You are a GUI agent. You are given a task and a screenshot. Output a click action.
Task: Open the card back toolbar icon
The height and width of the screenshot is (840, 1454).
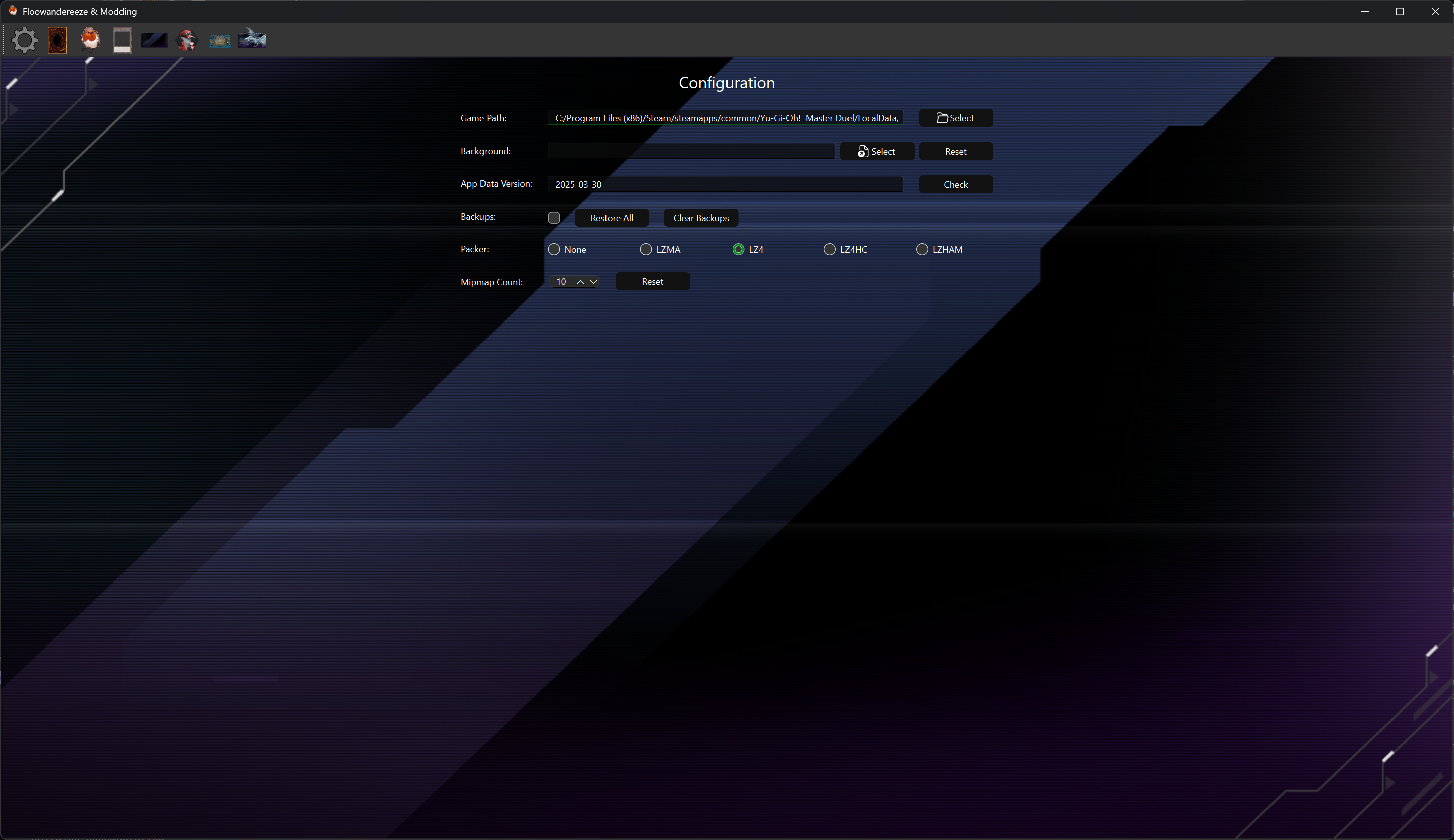click(x=57, y=40)
